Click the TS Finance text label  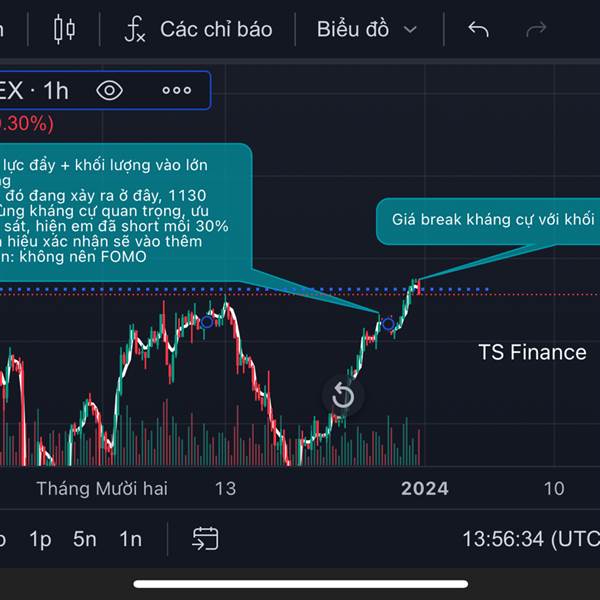pyautogui.click(x=532, y=352)
